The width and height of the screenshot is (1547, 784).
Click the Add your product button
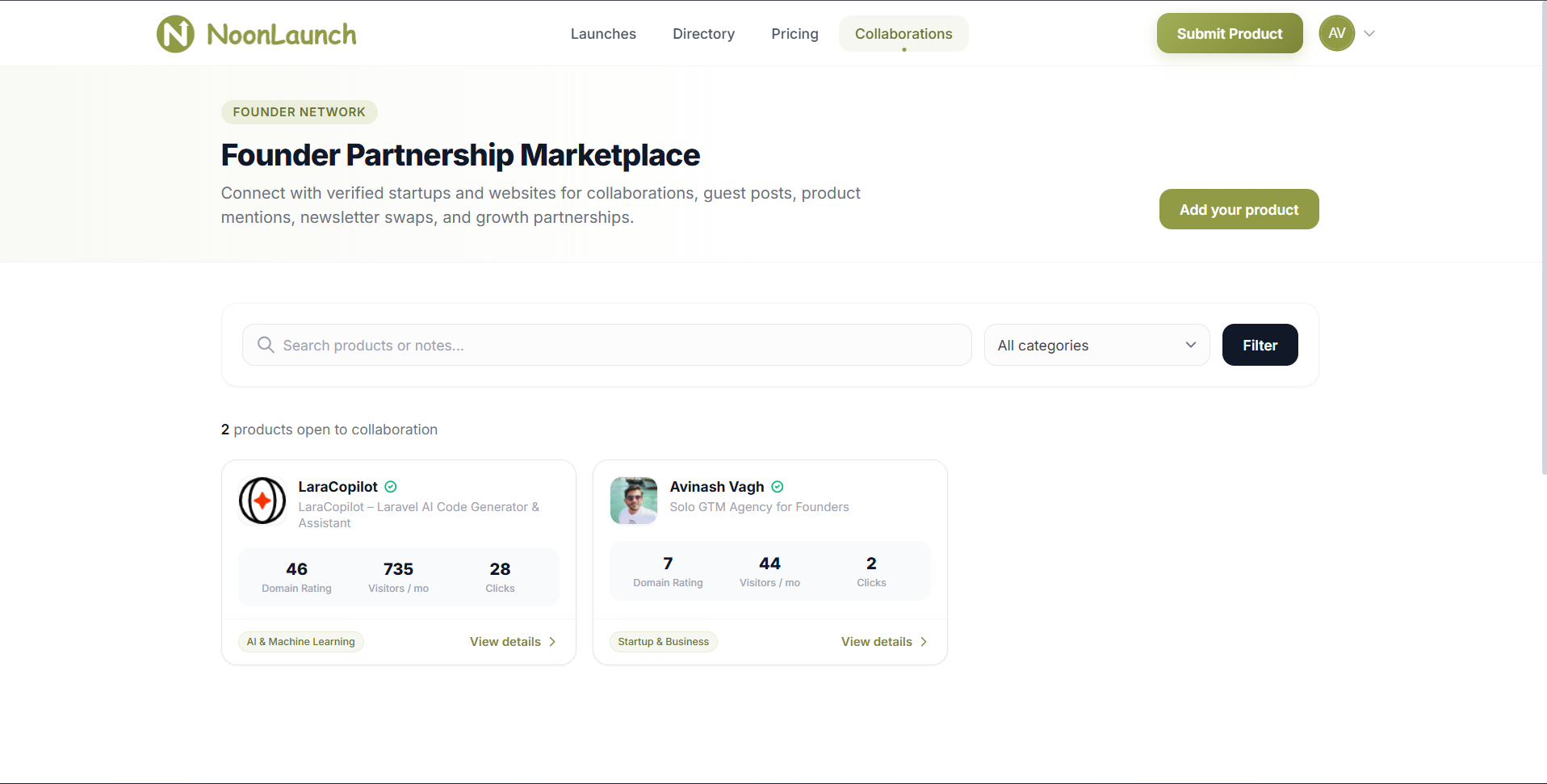point(1239,209)
